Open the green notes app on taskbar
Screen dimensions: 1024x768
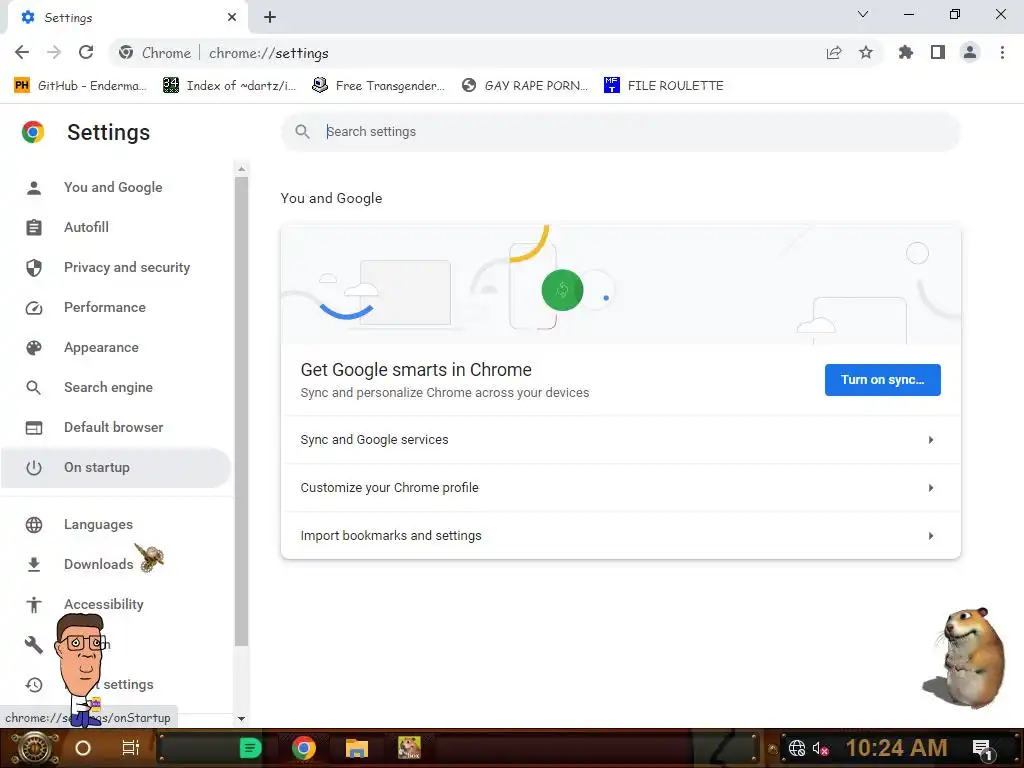[250, 748]
